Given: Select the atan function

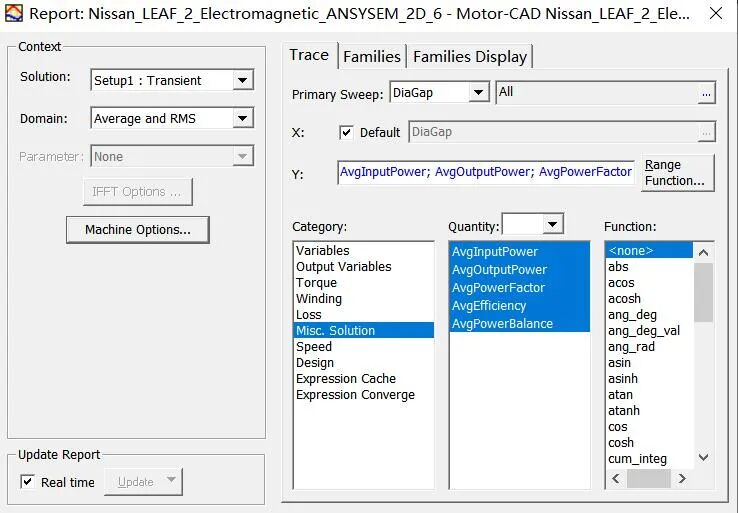Looking at the screenshot, I should [649, 394].
